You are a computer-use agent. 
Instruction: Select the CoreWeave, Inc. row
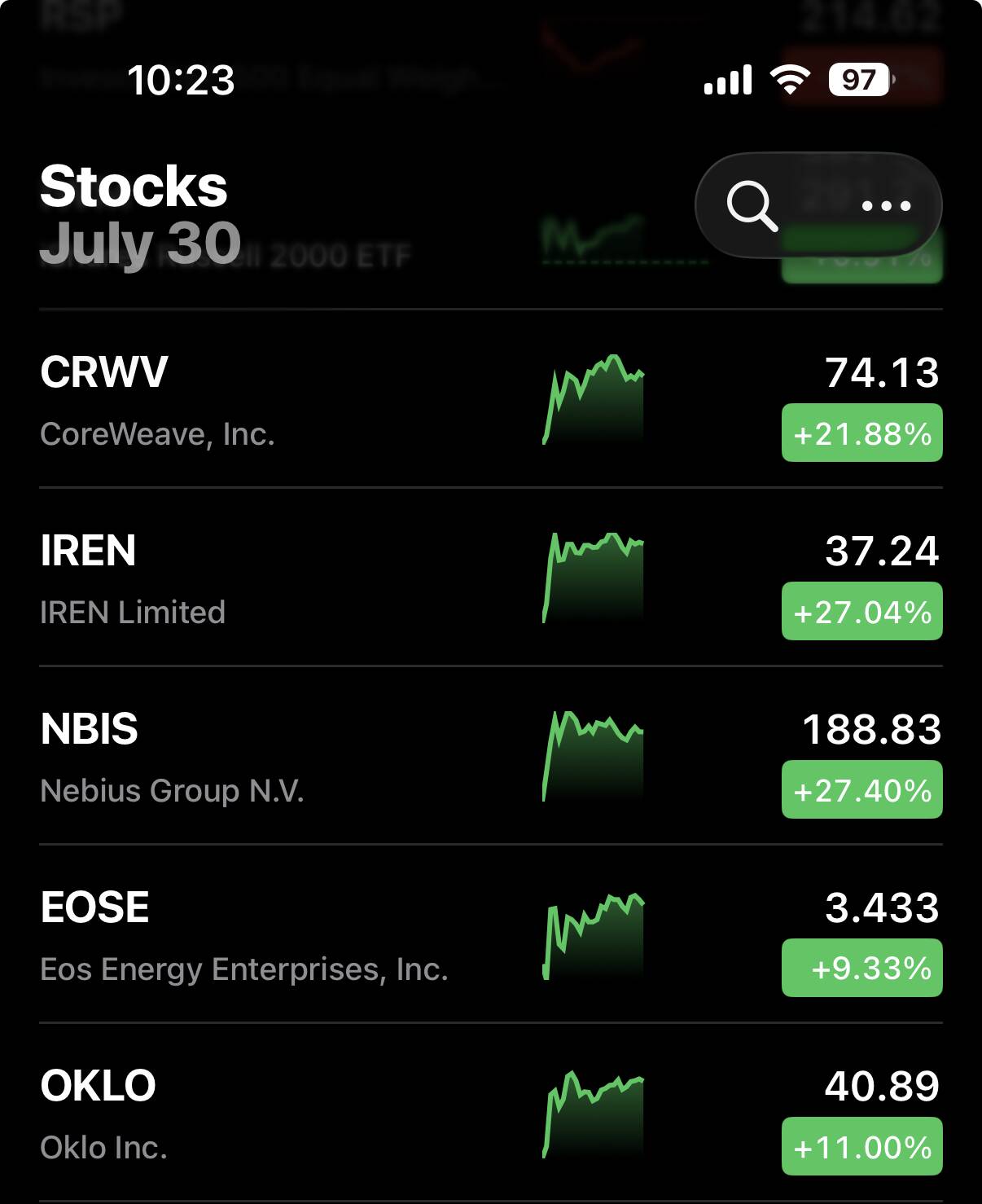pyautogui.click(x=491, y=399)
